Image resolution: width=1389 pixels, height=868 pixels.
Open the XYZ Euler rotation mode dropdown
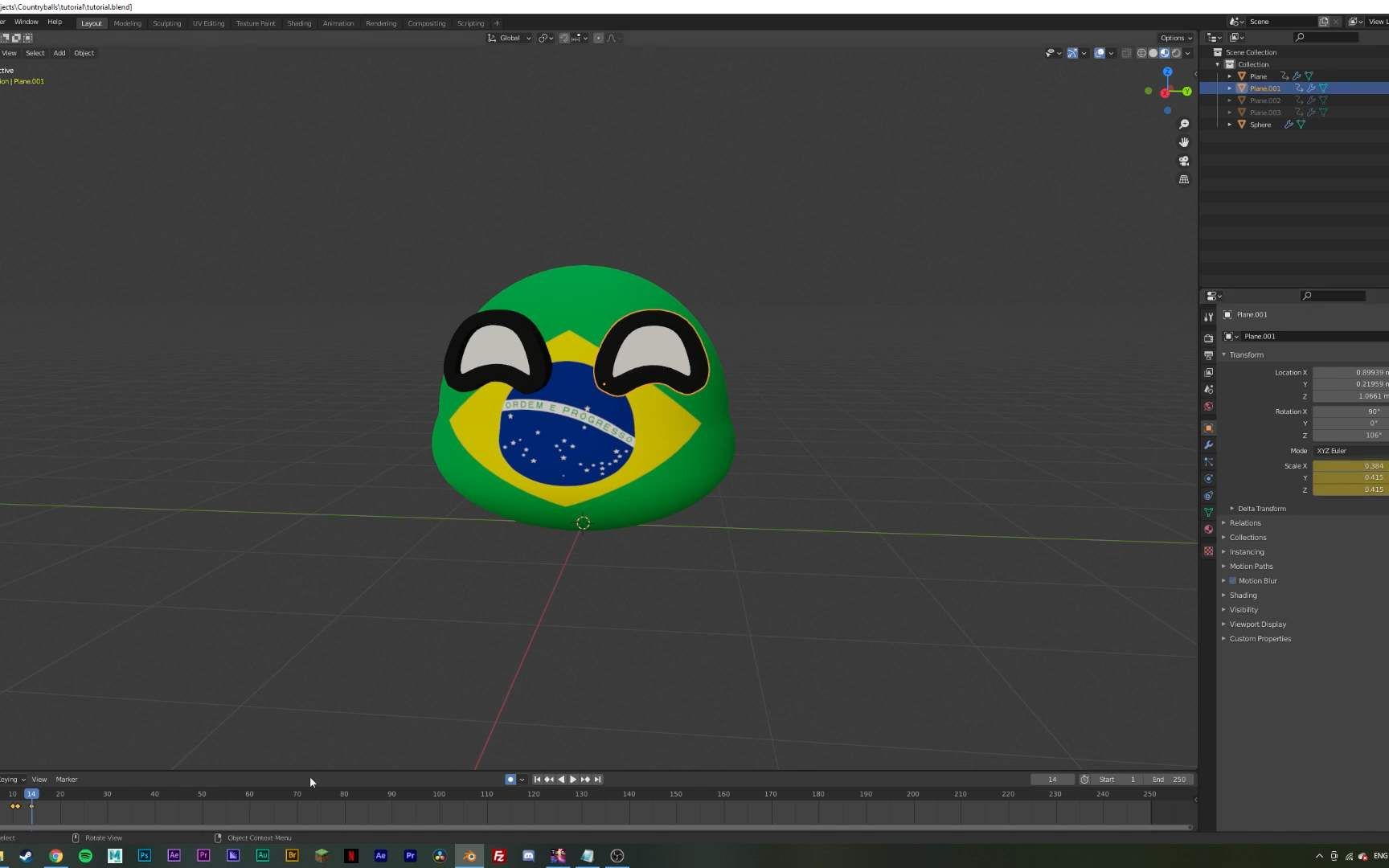tap(1351, 451)
